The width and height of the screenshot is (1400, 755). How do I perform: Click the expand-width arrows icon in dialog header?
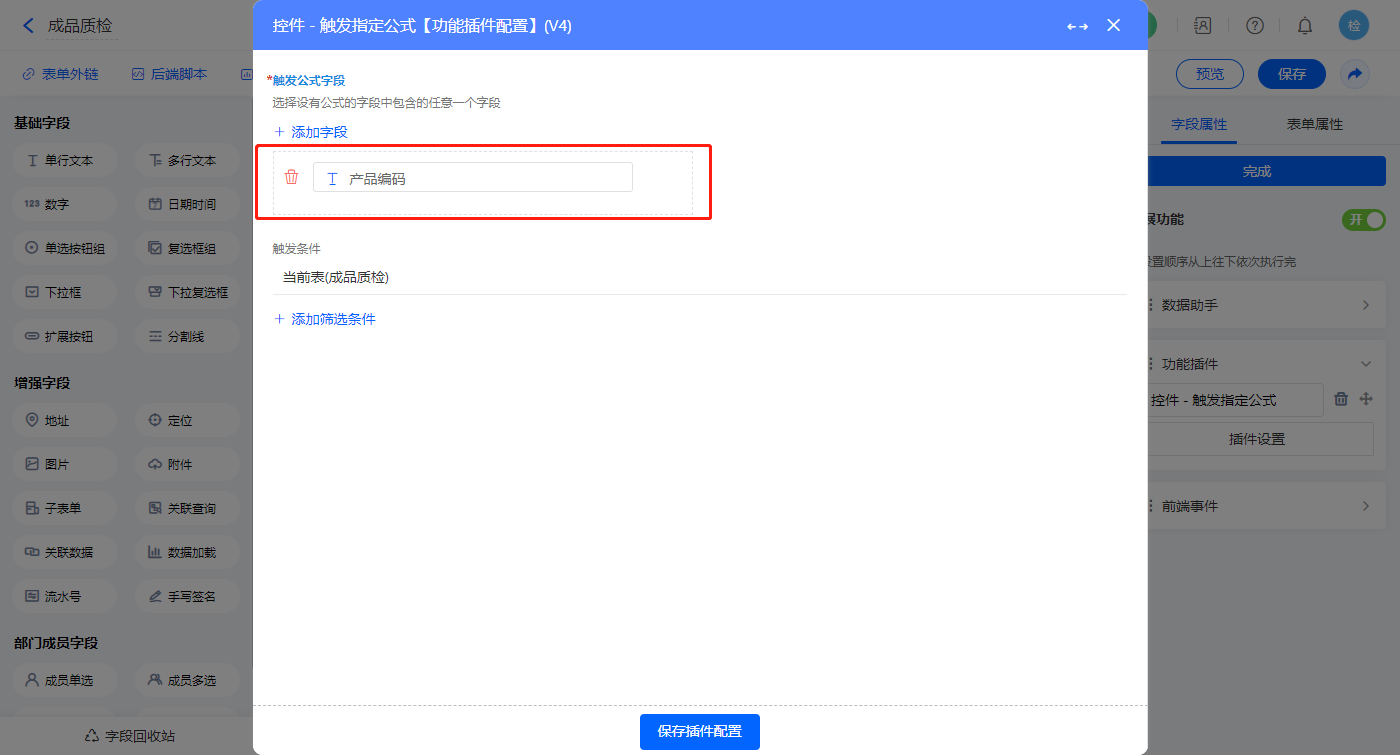click(x=1077, y=26)
